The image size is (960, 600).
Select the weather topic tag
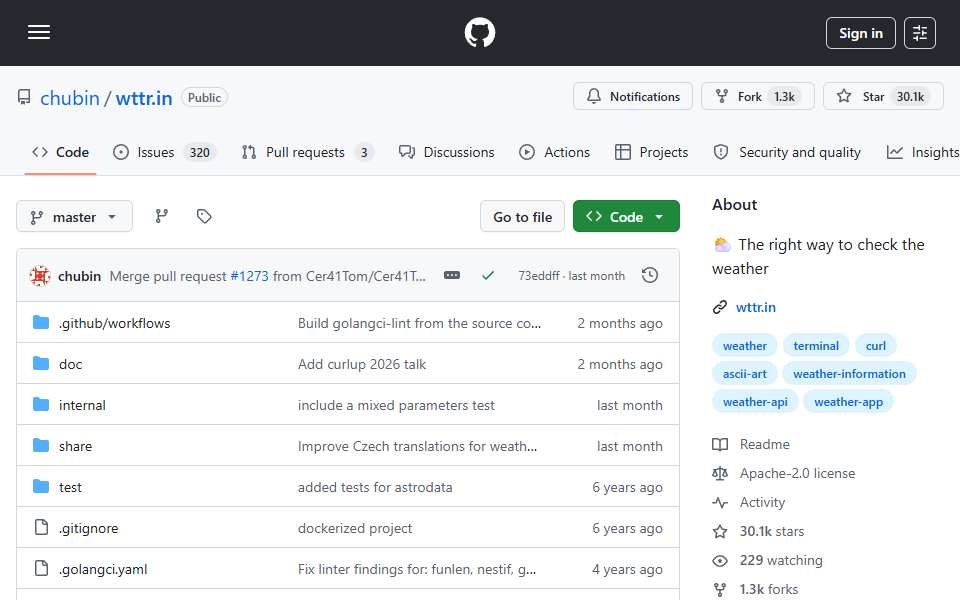tap(744, 346)
